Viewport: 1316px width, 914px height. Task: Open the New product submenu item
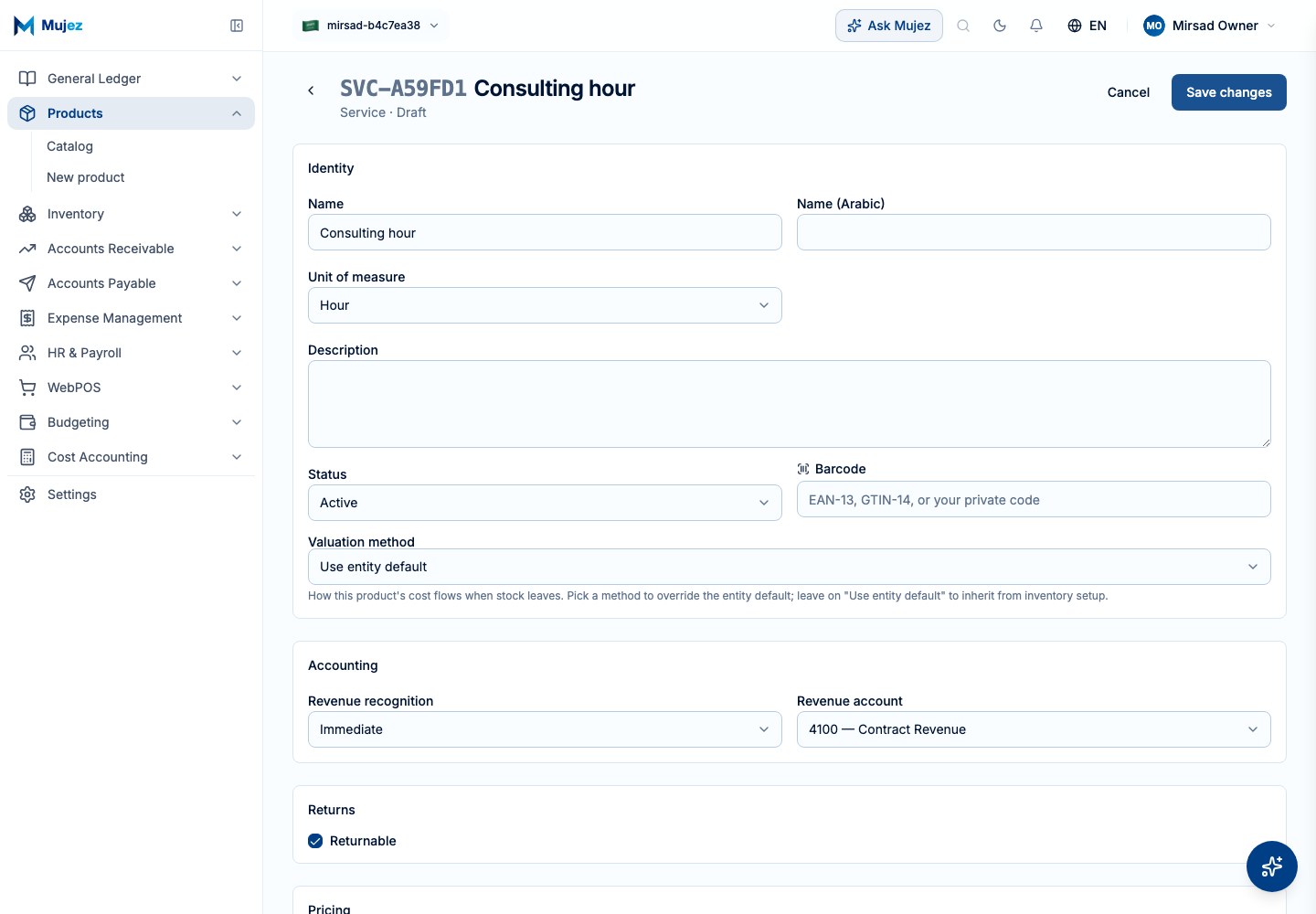[x=86, y=177]
